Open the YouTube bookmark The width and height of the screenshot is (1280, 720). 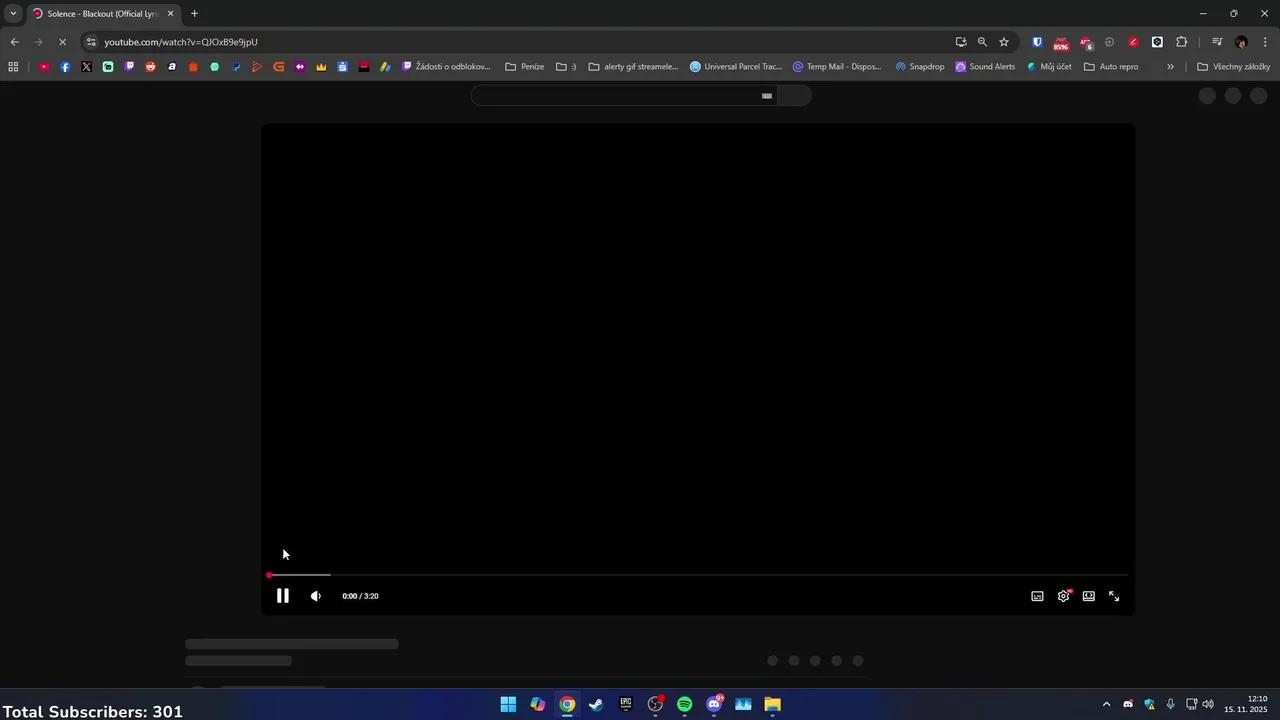pos(44,67)
